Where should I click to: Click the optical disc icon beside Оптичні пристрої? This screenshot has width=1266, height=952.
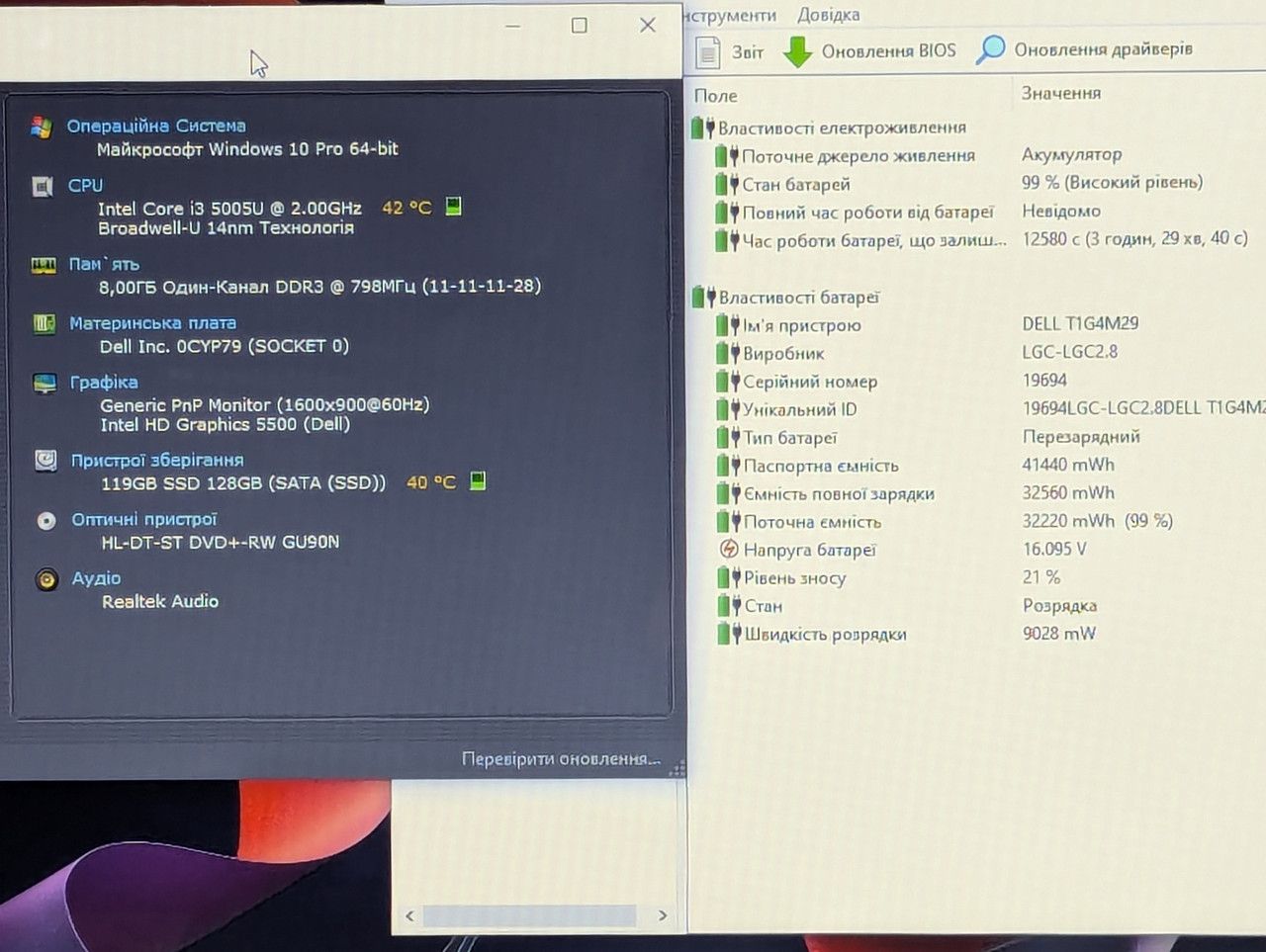tap(46, 520)
